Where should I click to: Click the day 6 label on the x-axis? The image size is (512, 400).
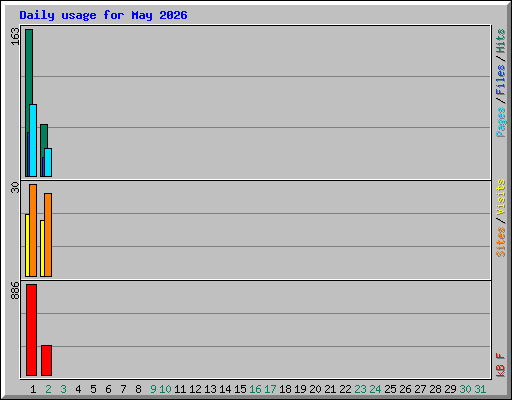[108, 389]
